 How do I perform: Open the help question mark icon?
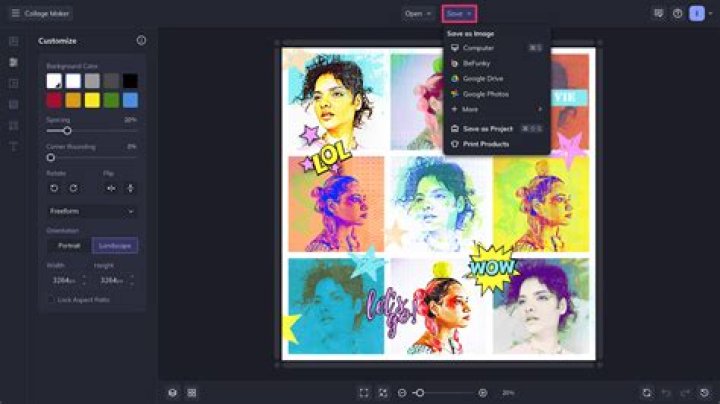[x=678, y=14]
